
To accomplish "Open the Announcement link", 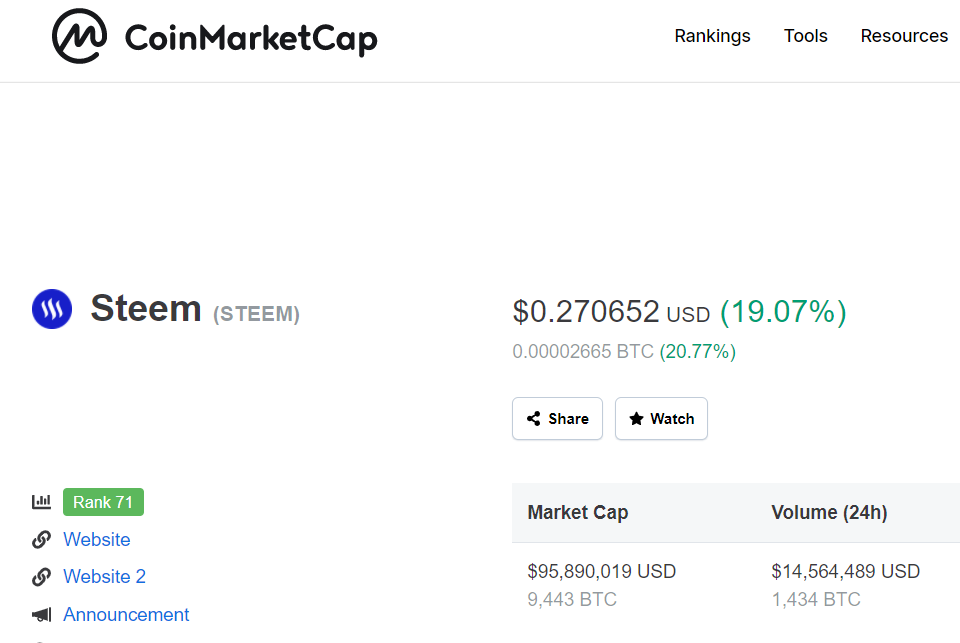I will [126, 615].
